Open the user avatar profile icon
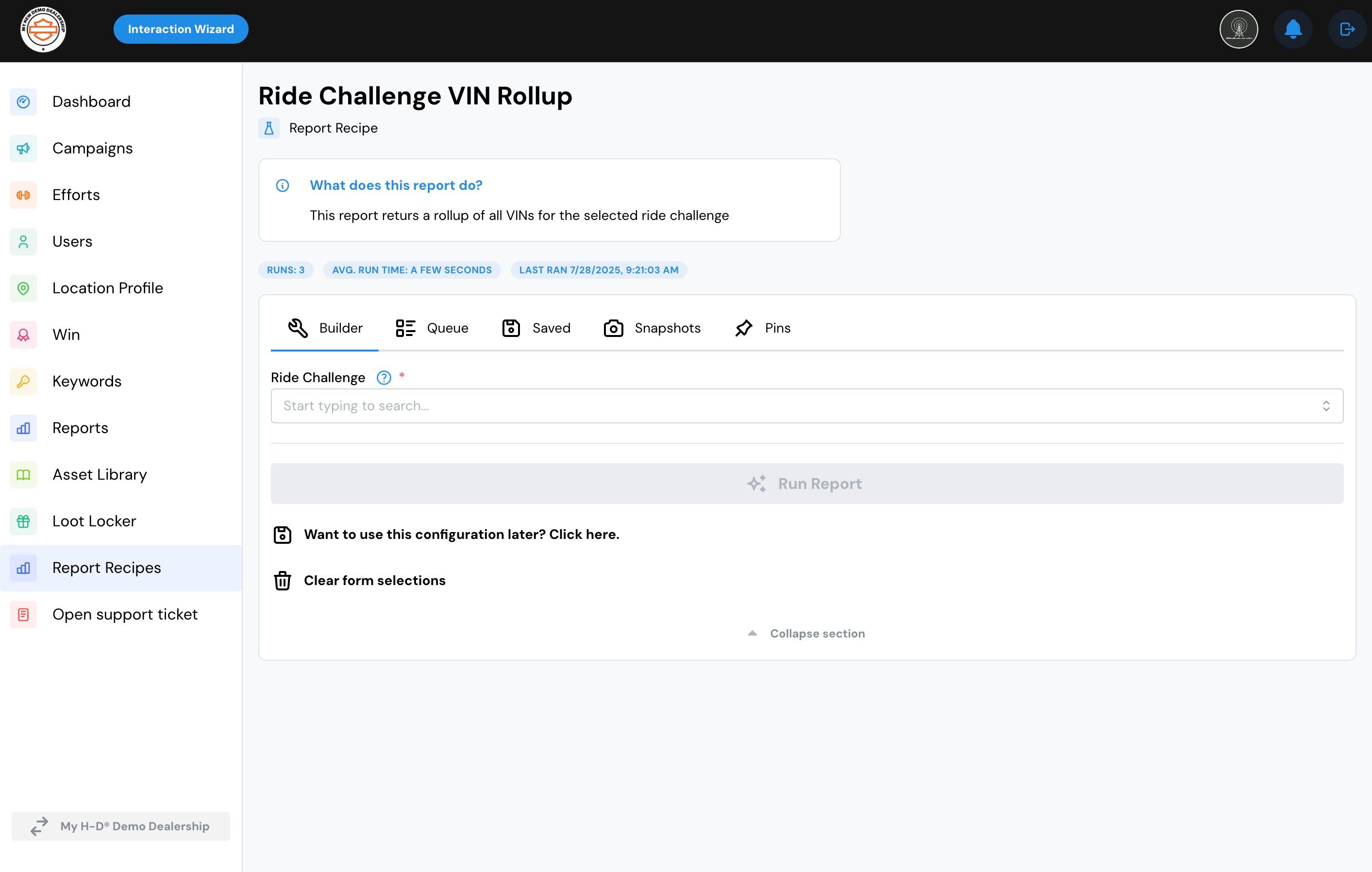Image resolution: width=1372 pixels, height=872 pixels. click(x=1238, y=29)
